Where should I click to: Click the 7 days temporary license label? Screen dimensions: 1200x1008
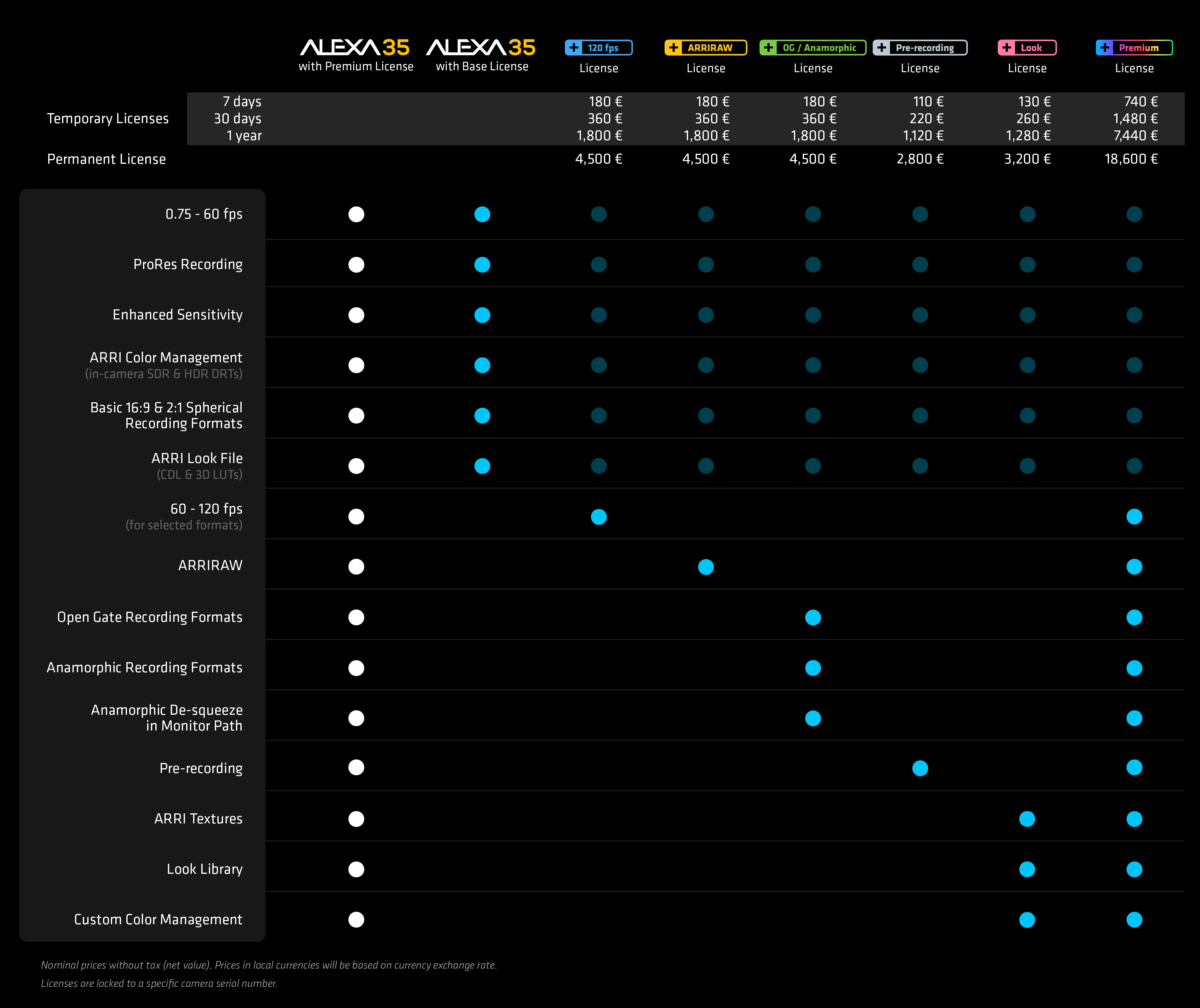click(242, 101)
